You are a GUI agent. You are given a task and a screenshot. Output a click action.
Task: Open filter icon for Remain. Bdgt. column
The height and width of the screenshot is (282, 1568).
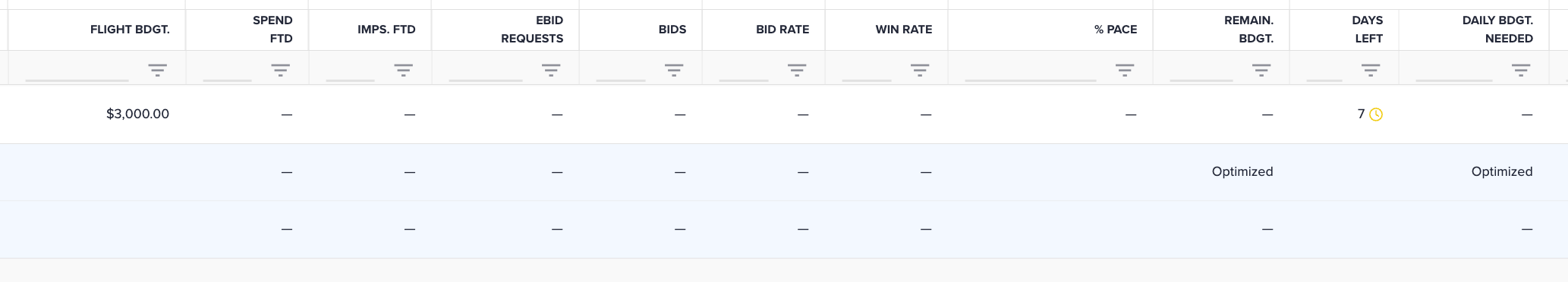pos(1261,70)
